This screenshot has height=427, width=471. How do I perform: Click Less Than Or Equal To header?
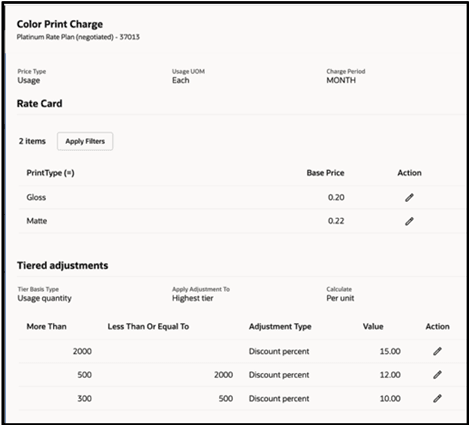click(148, 327)
